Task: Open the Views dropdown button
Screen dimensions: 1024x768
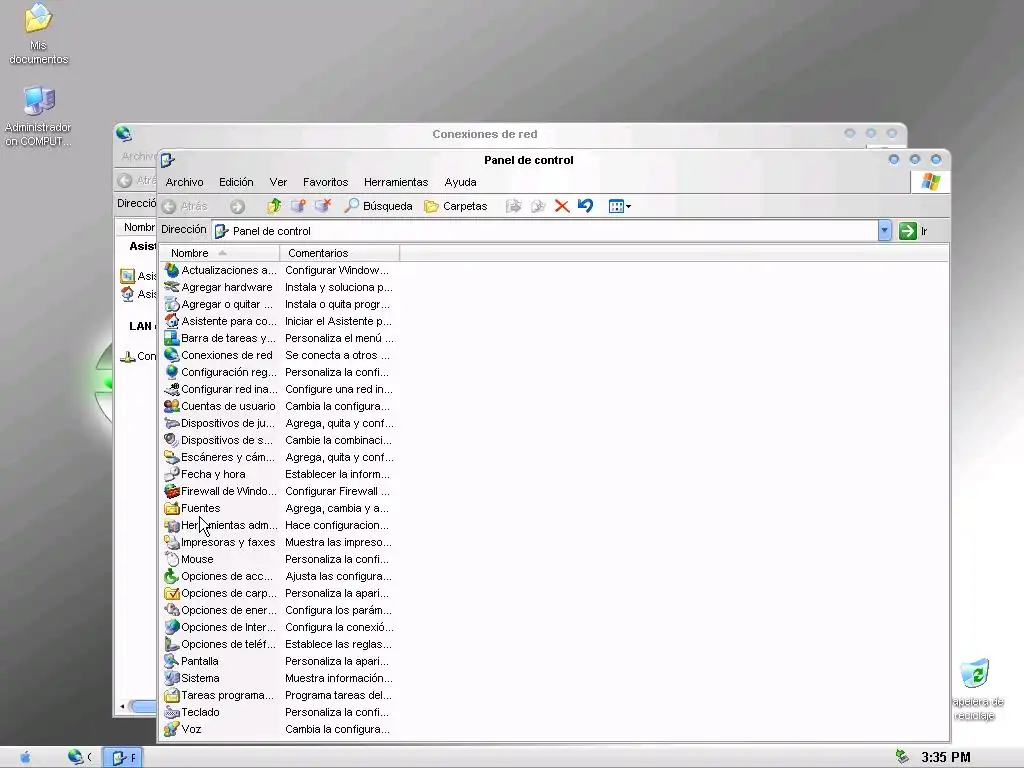Action: (619, 206)
